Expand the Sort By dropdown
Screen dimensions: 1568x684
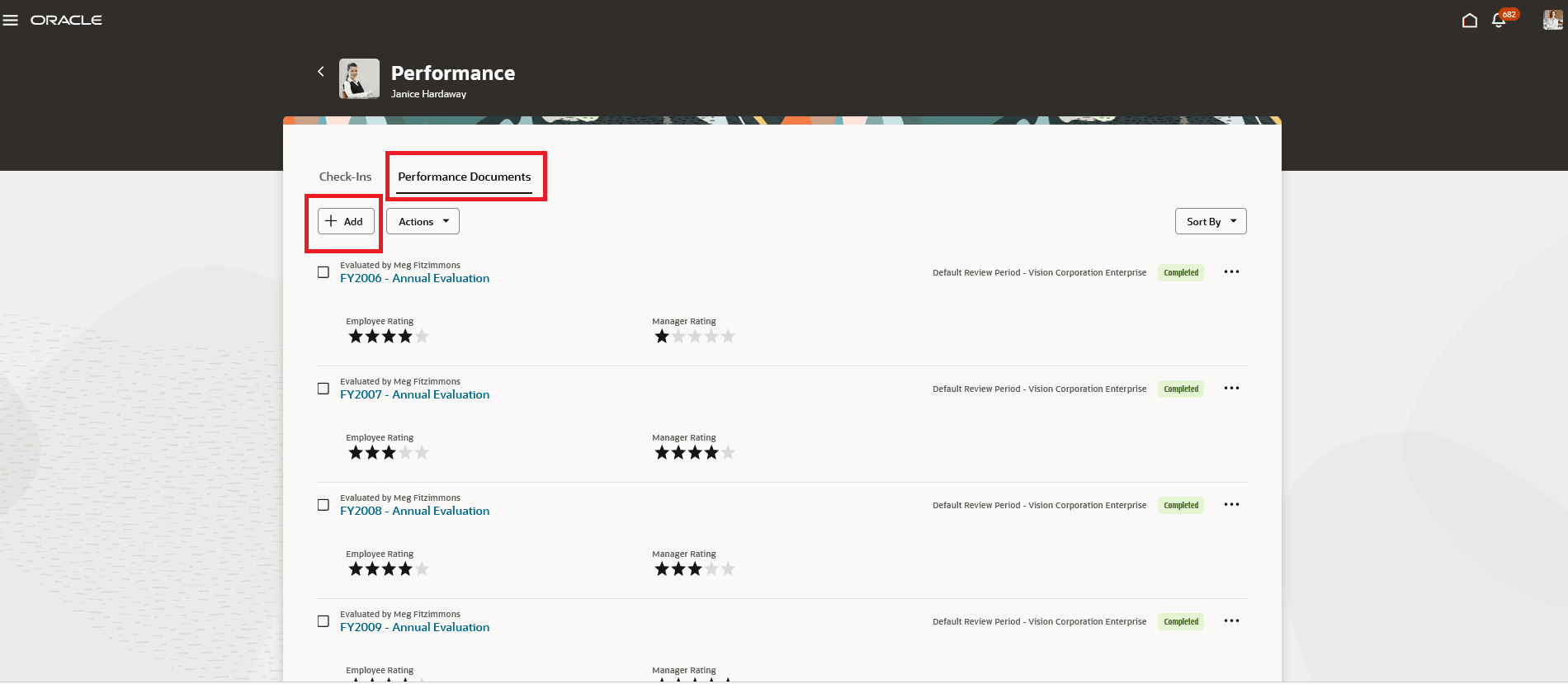click(x=1211, y=221)
